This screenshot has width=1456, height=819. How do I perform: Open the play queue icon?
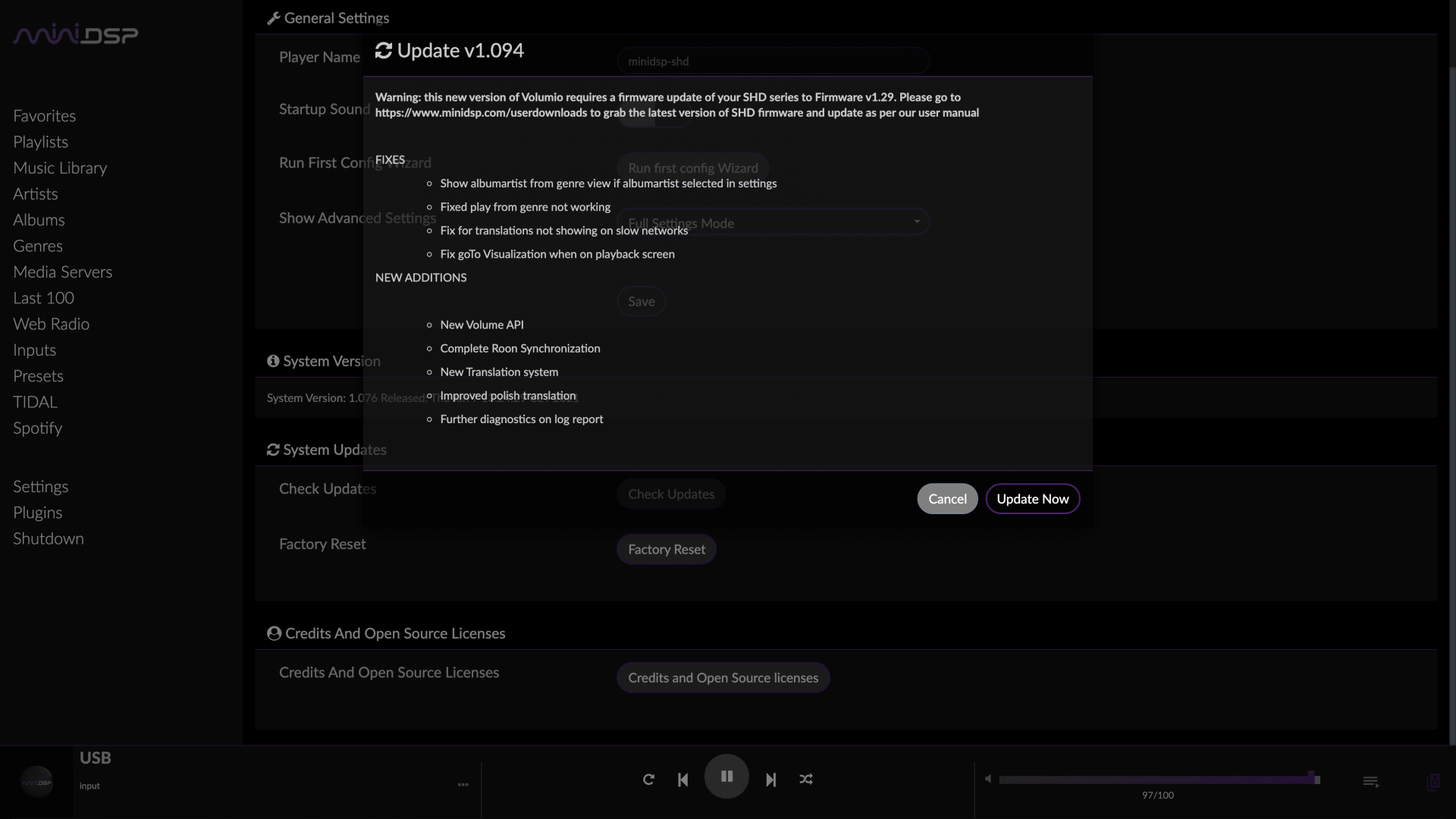(1370, 781)
